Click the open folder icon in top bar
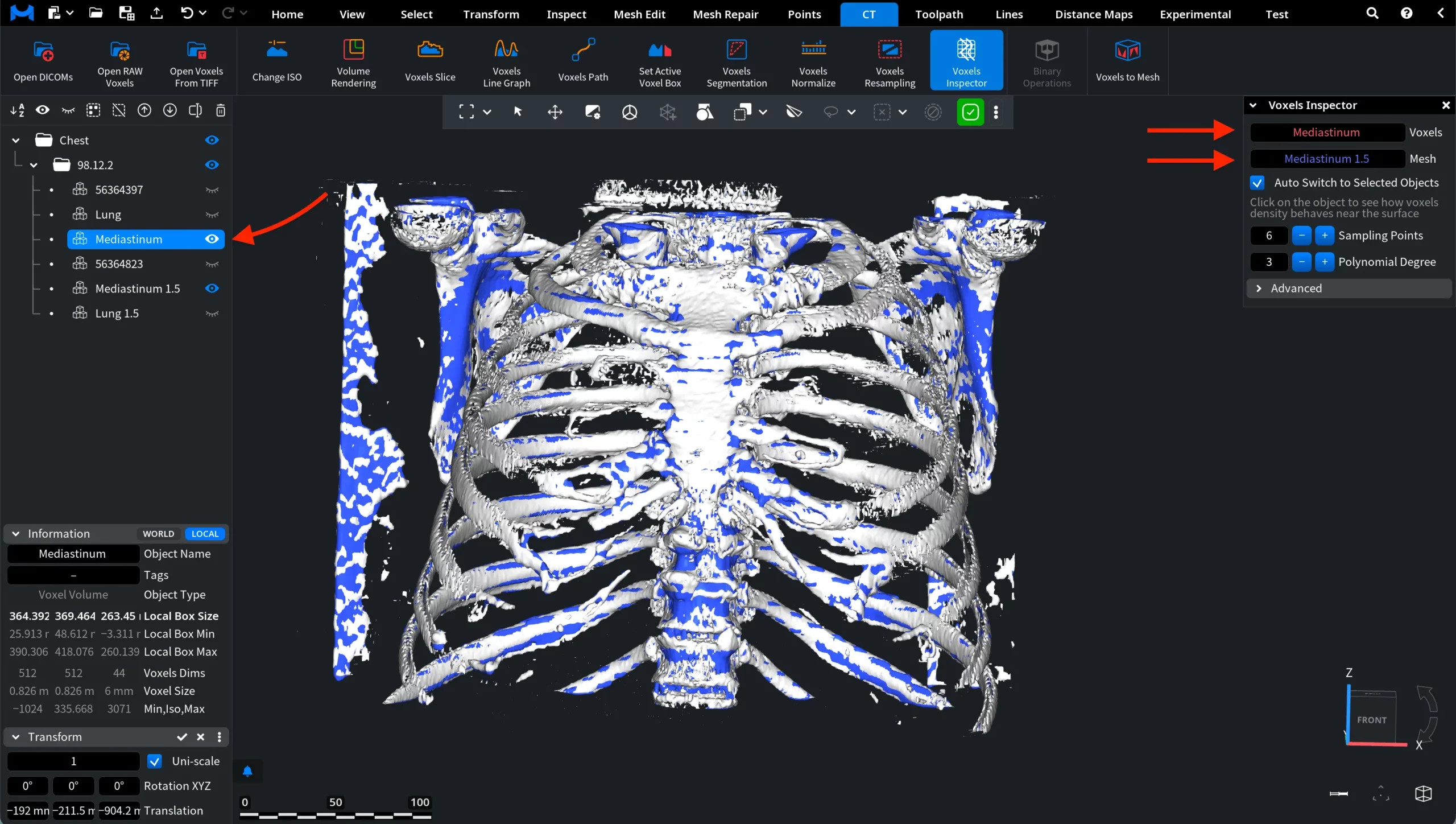This screenshot has height=824, width=1456. click(96, 13)
